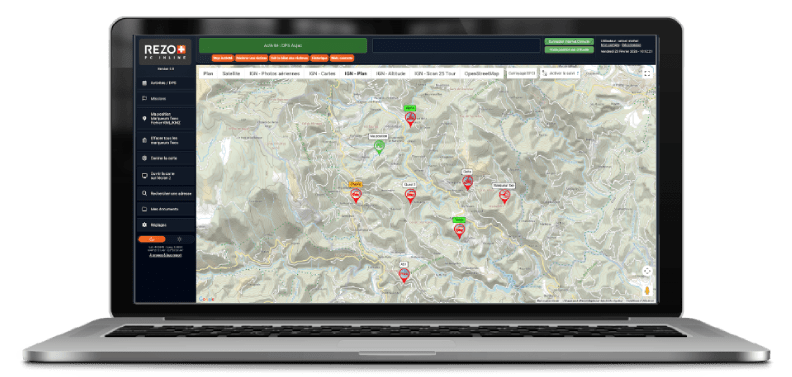The height and width of the screenshot is (377, 792).
Task: Click the upper green button in header
Action: [569, 41]
